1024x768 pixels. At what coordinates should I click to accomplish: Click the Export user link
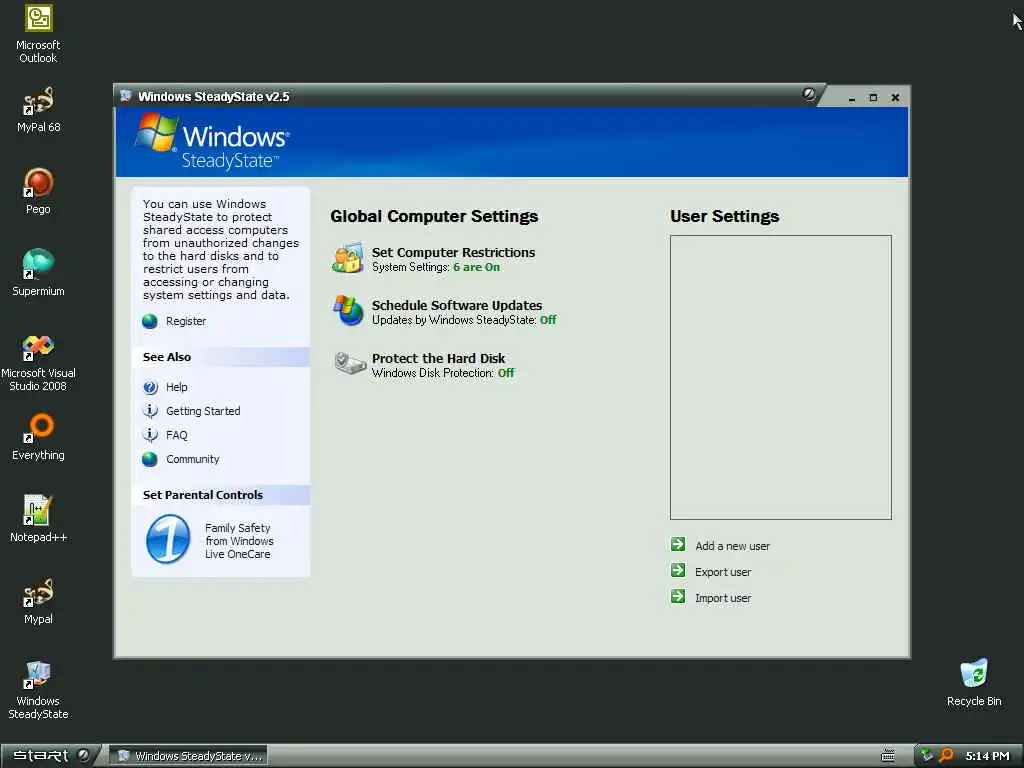(x=723, y=572)
